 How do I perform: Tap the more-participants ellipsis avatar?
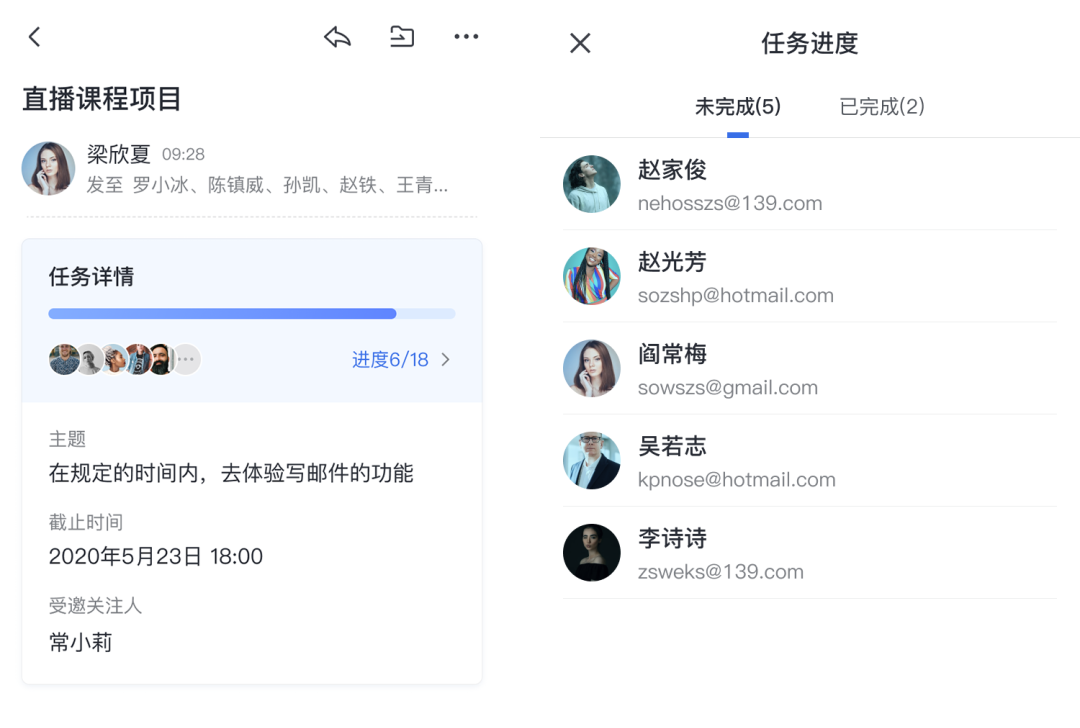[x=186, y=360]
